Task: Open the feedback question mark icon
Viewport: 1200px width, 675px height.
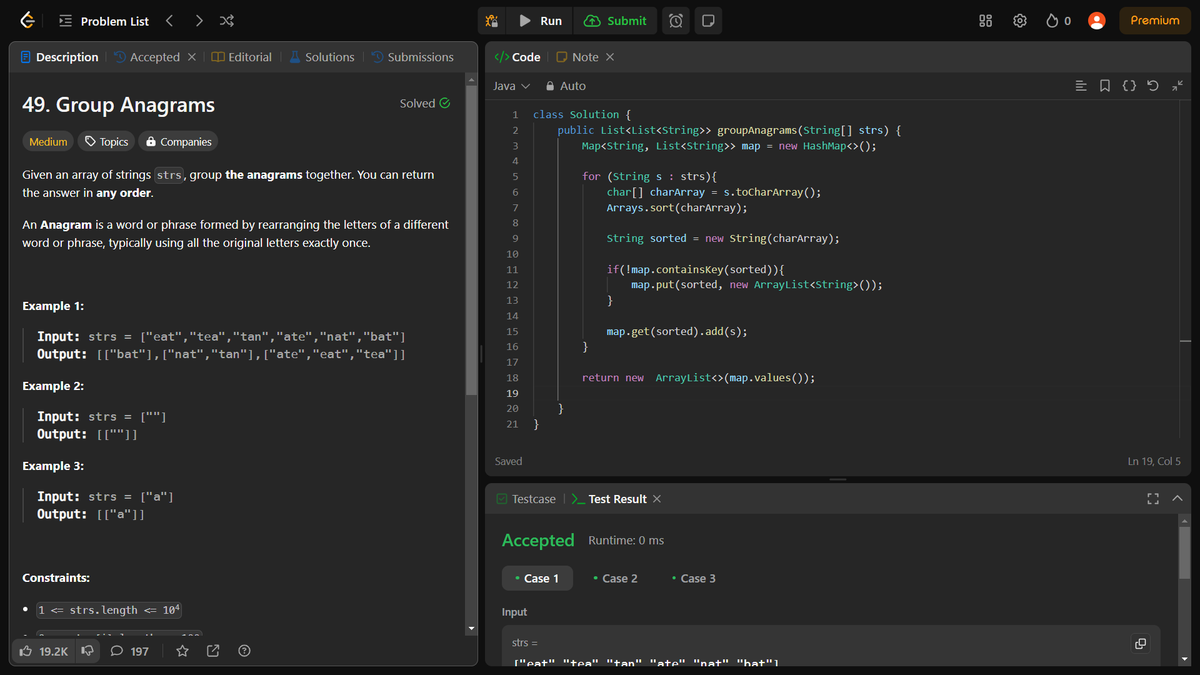Action: 244,651
